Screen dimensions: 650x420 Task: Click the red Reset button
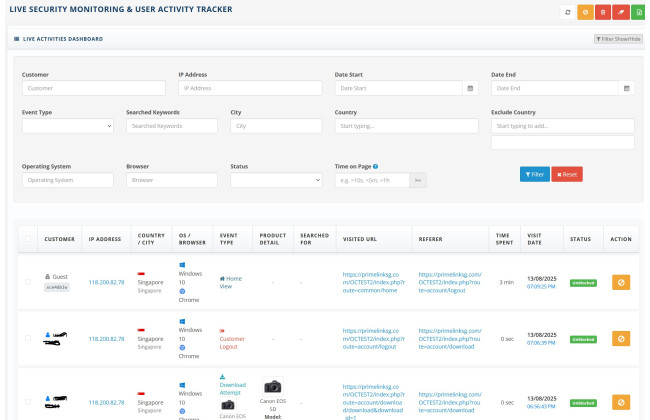(567, 174)
